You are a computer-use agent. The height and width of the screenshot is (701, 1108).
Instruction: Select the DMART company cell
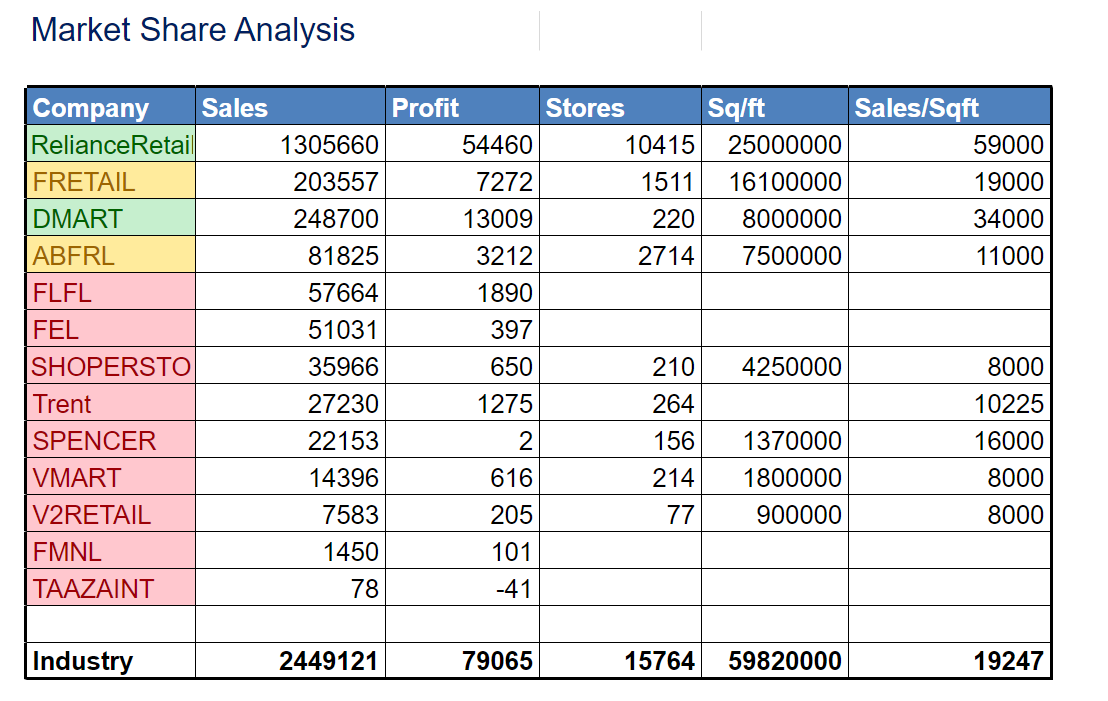[111, 218]
